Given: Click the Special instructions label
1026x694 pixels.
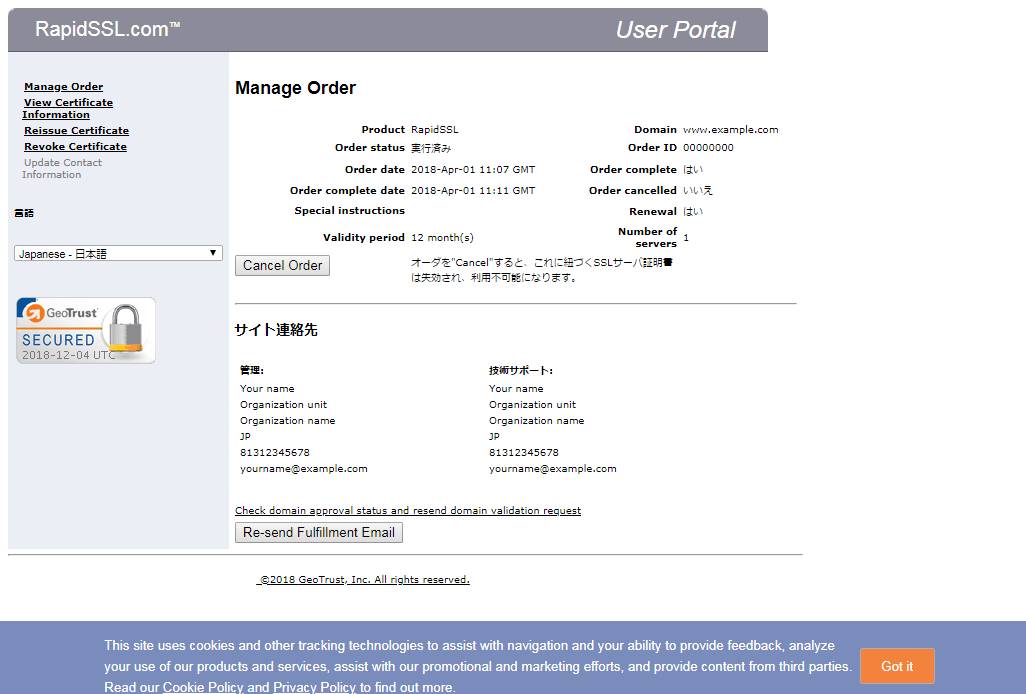Looking at the screenshot, I should 349,211.
